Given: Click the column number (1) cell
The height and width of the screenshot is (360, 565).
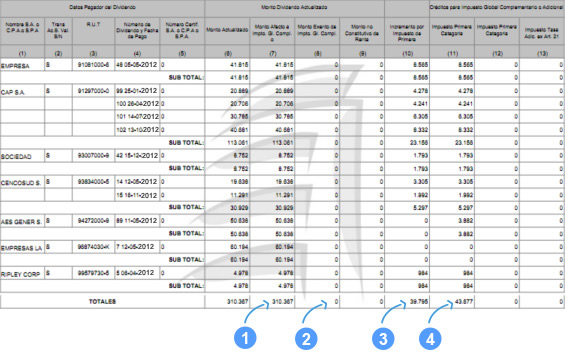Looking at the screenshot, I should pos(22,53).
